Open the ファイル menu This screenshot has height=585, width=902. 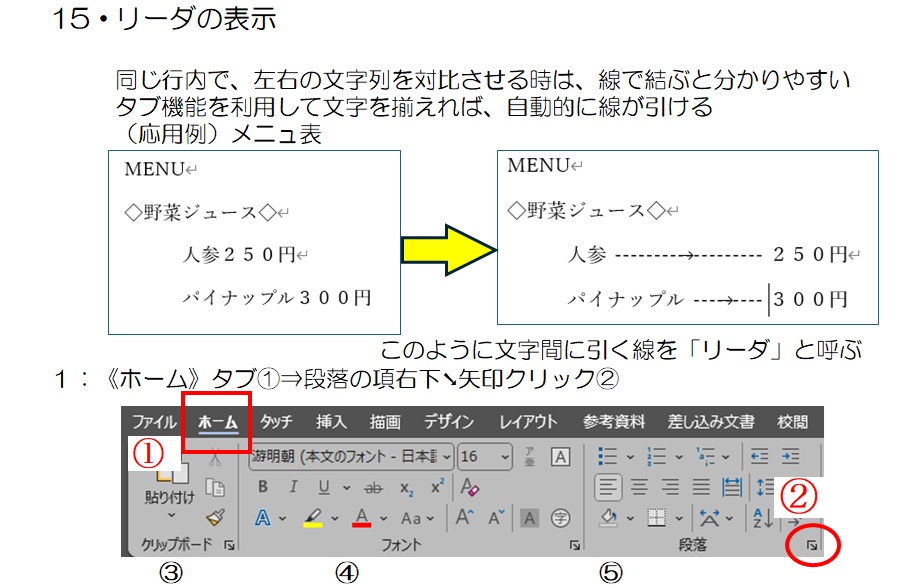point(154,422)
